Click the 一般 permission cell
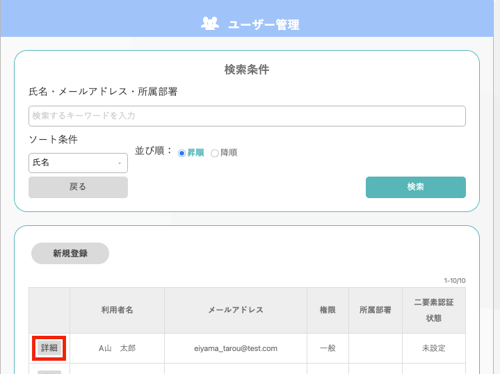The image size is (500, 374). [328, 348]
